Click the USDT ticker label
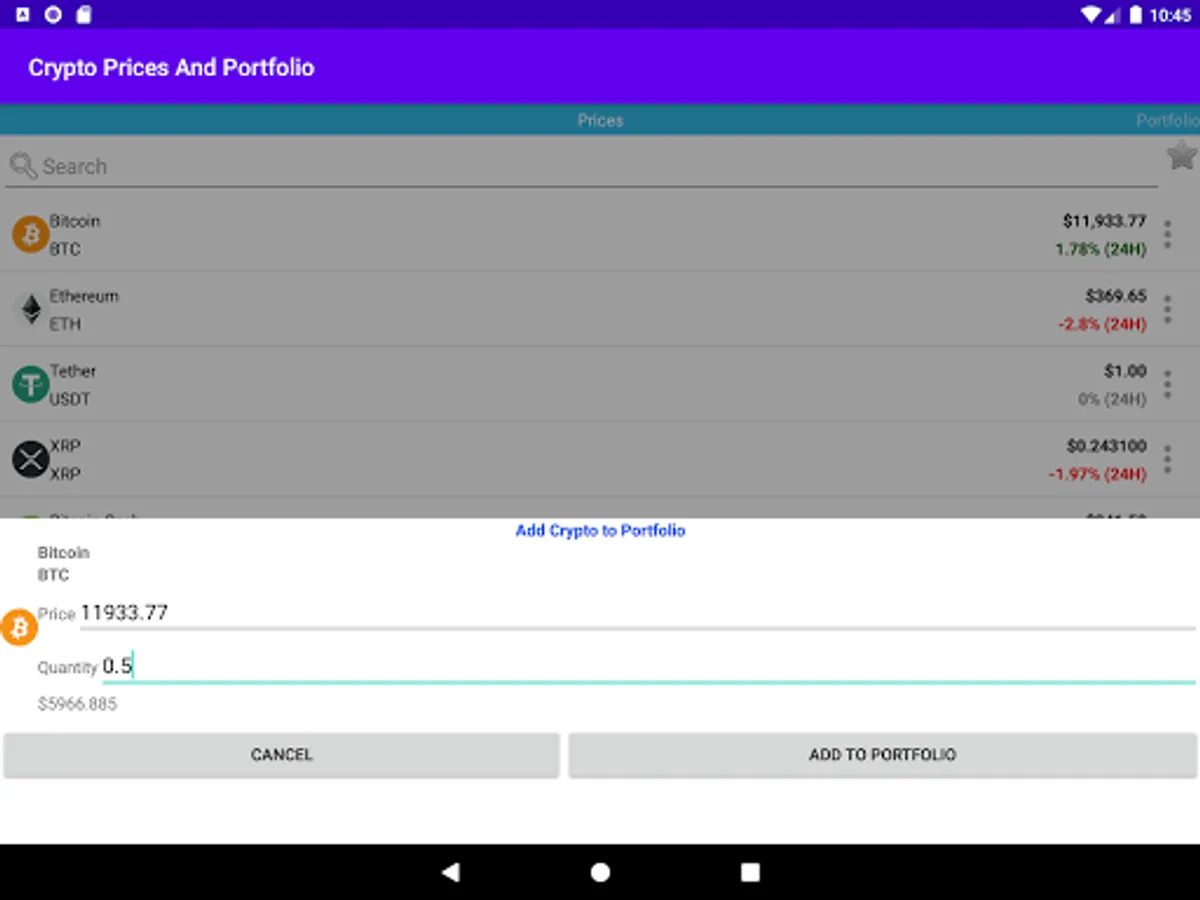This screenshot has height=900, width=1200. [70, 399]
